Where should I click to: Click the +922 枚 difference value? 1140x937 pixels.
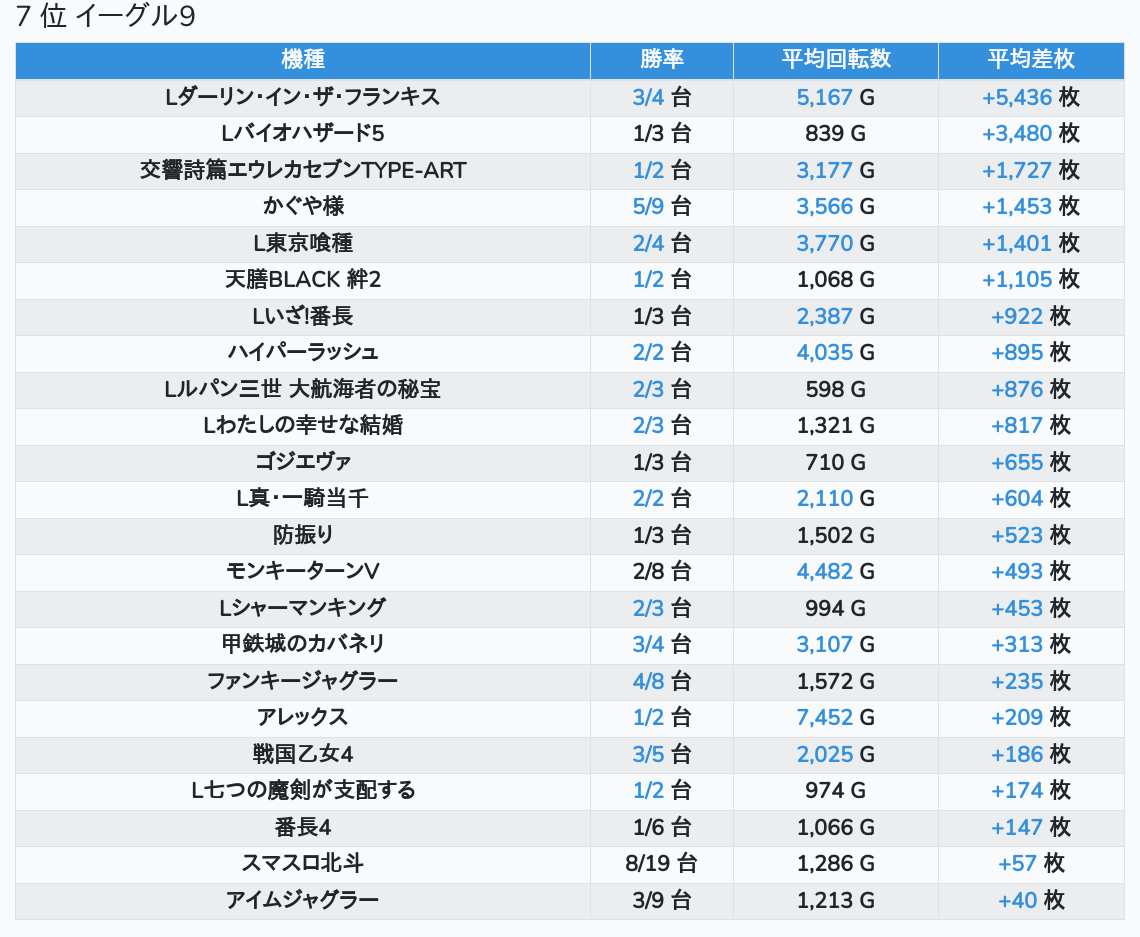1031,316
